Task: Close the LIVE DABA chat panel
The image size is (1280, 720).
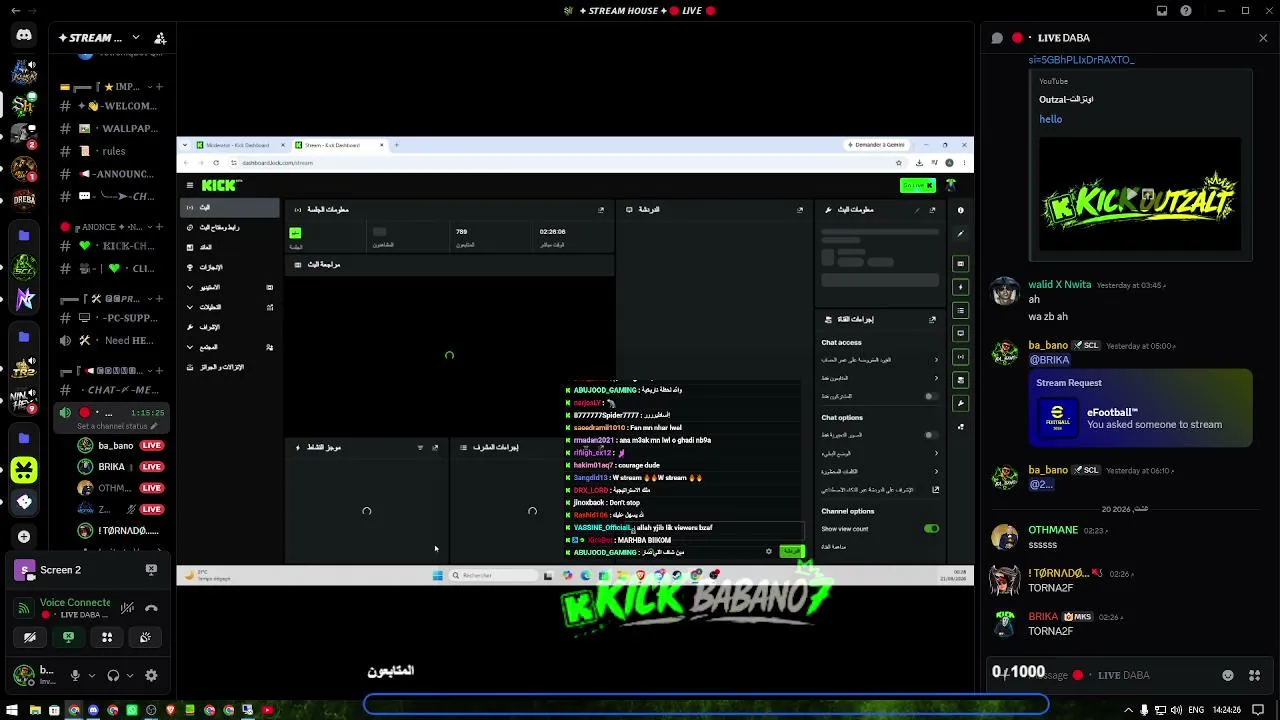Action: coord(1263,38)
